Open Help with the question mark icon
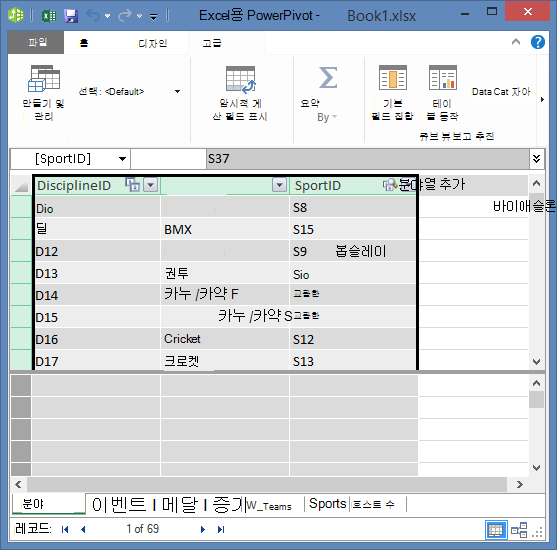 tap(537, 42)
